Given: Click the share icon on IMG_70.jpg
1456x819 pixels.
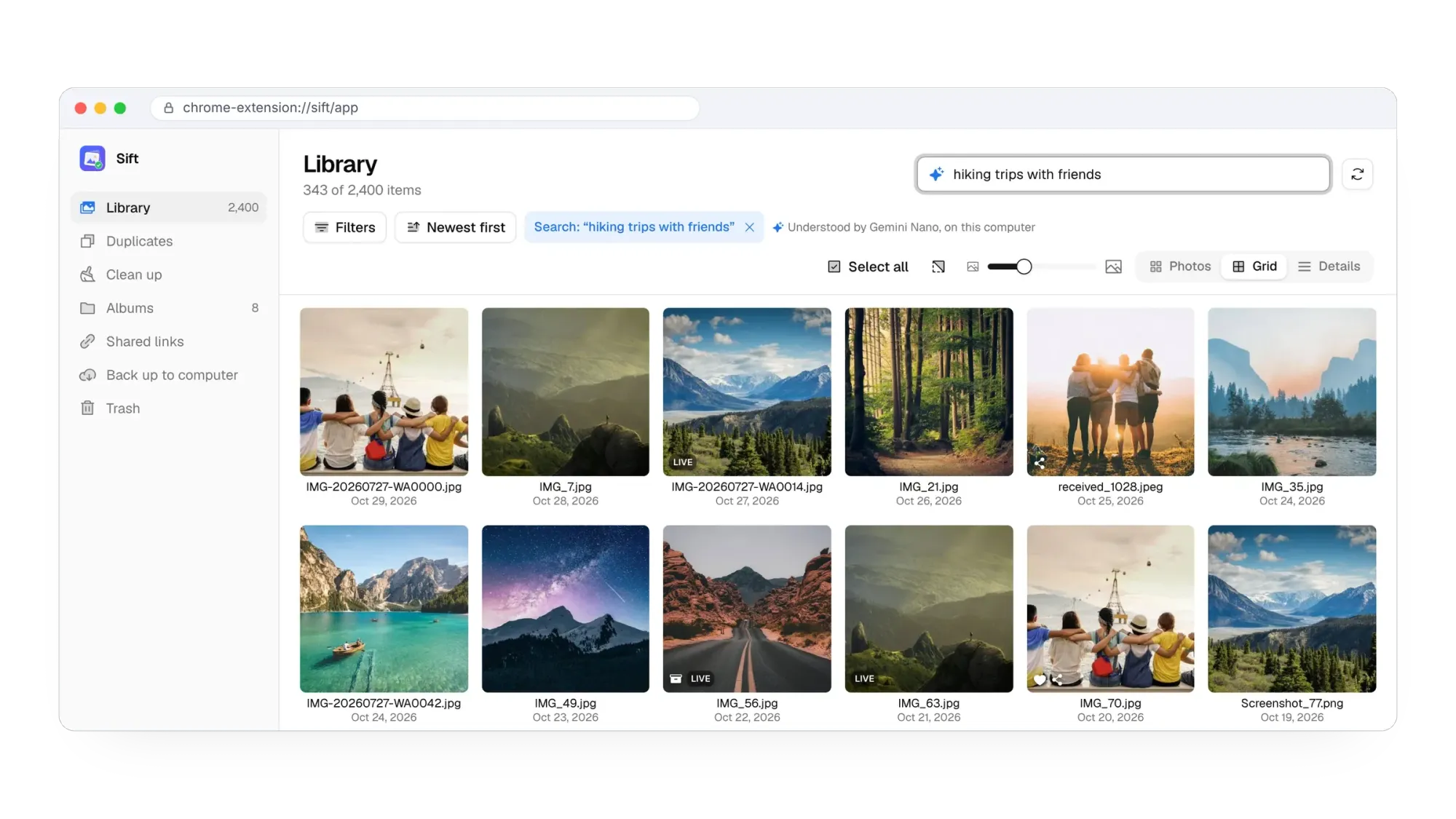Looking at the screenshot, I should [x=1057, y=680].
